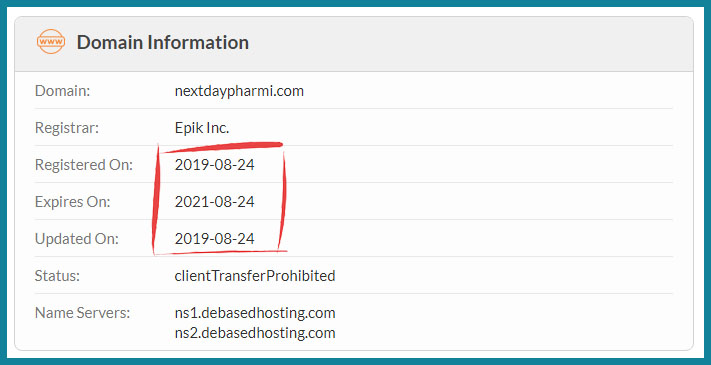Image resolution: width=711 pixels, height=365 pixels.
Task: Click ns1.debasedhosting.com name server
Action: point(255,313)
